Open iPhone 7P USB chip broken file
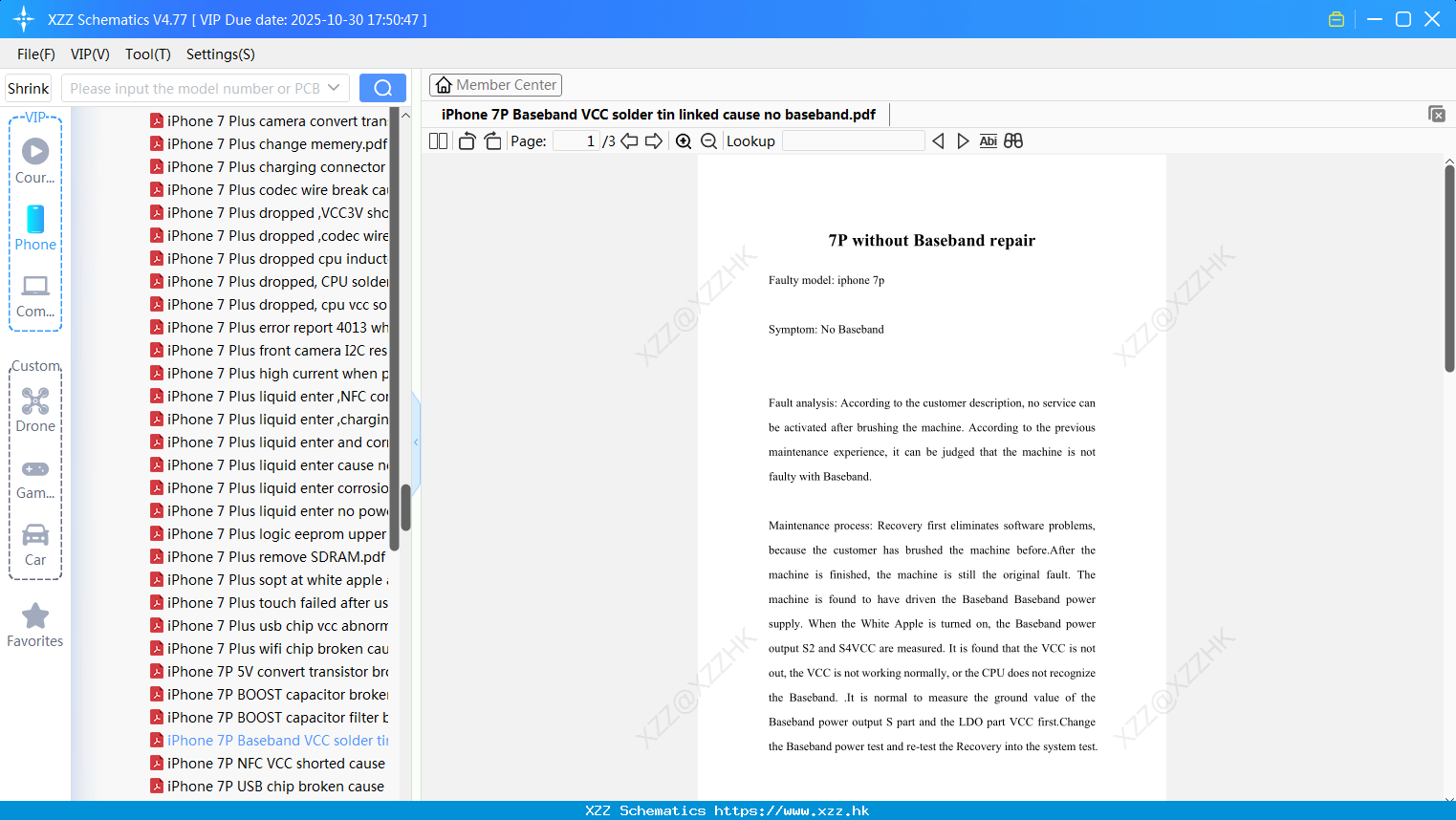Viewport: 1456px width, 820px height. coord(269,787)
